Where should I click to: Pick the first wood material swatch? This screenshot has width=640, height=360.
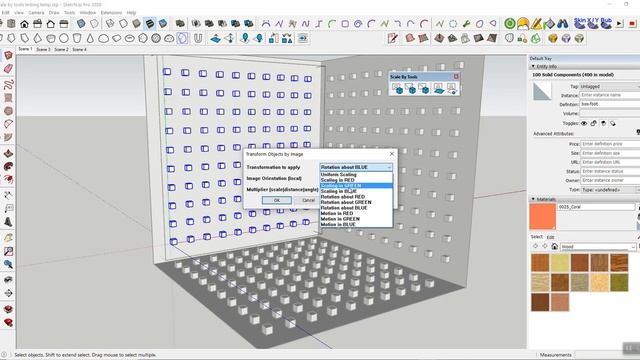[540, 263]
